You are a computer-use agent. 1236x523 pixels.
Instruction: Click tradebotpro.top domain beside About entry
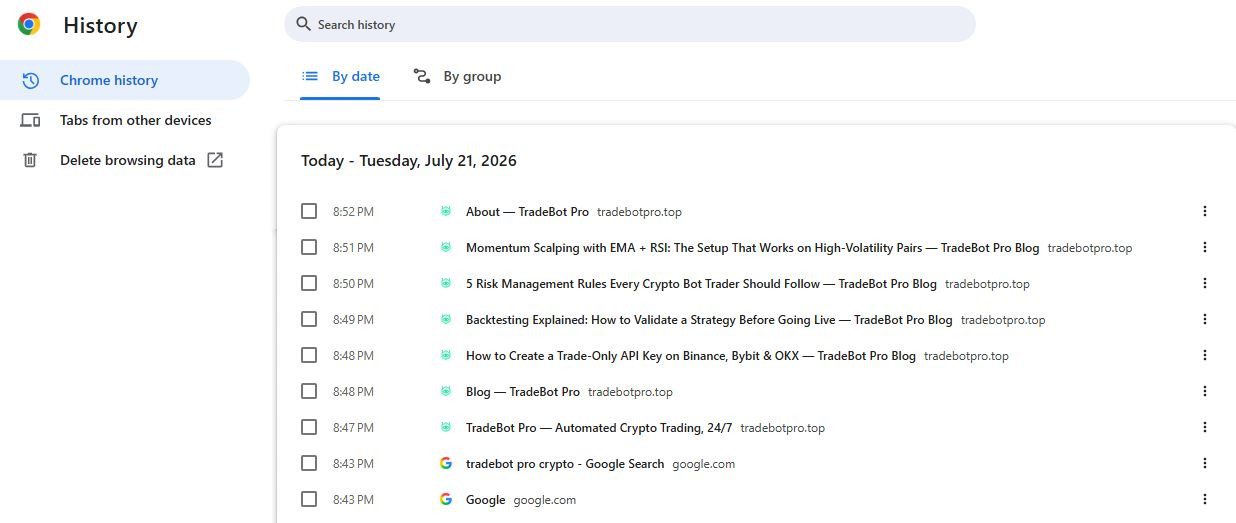(639, 211)
